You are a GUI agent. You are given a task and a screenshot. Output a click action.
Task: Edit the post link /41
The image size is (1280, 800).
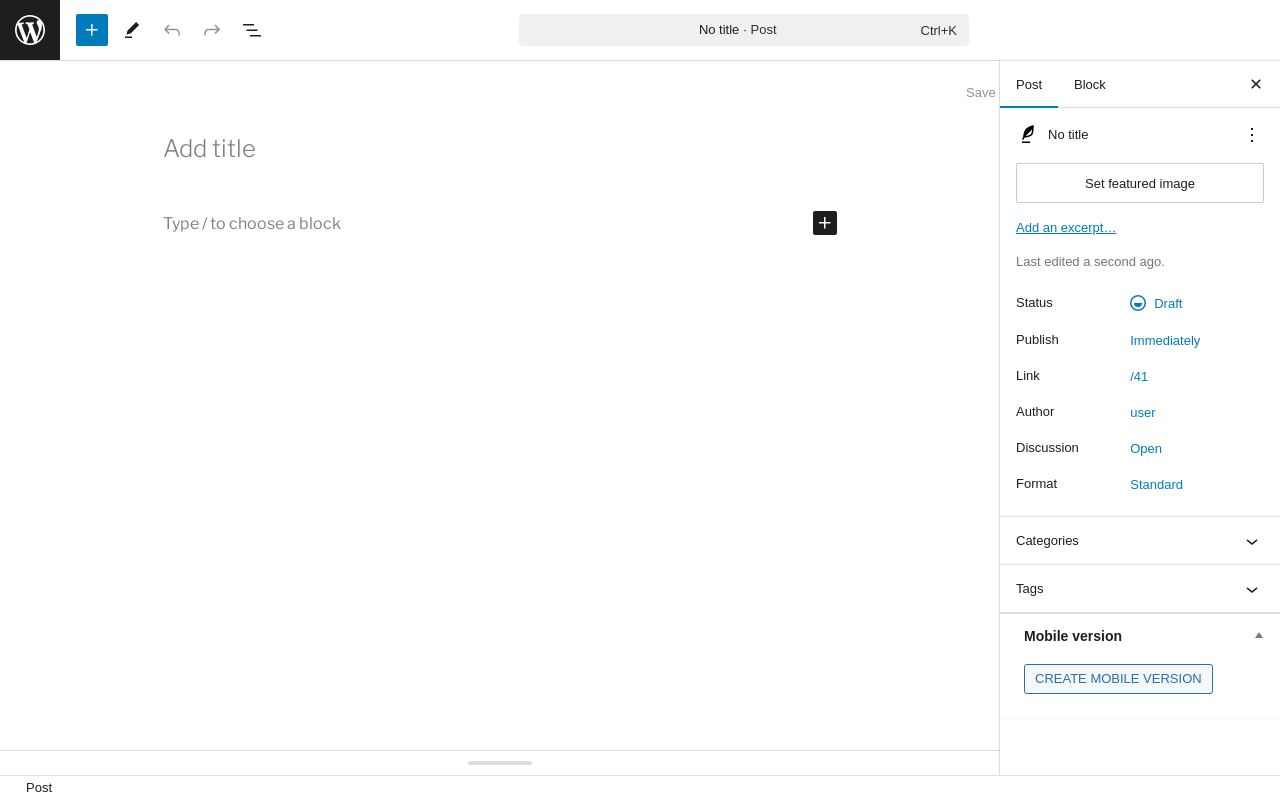click(x=1139, y=376)
